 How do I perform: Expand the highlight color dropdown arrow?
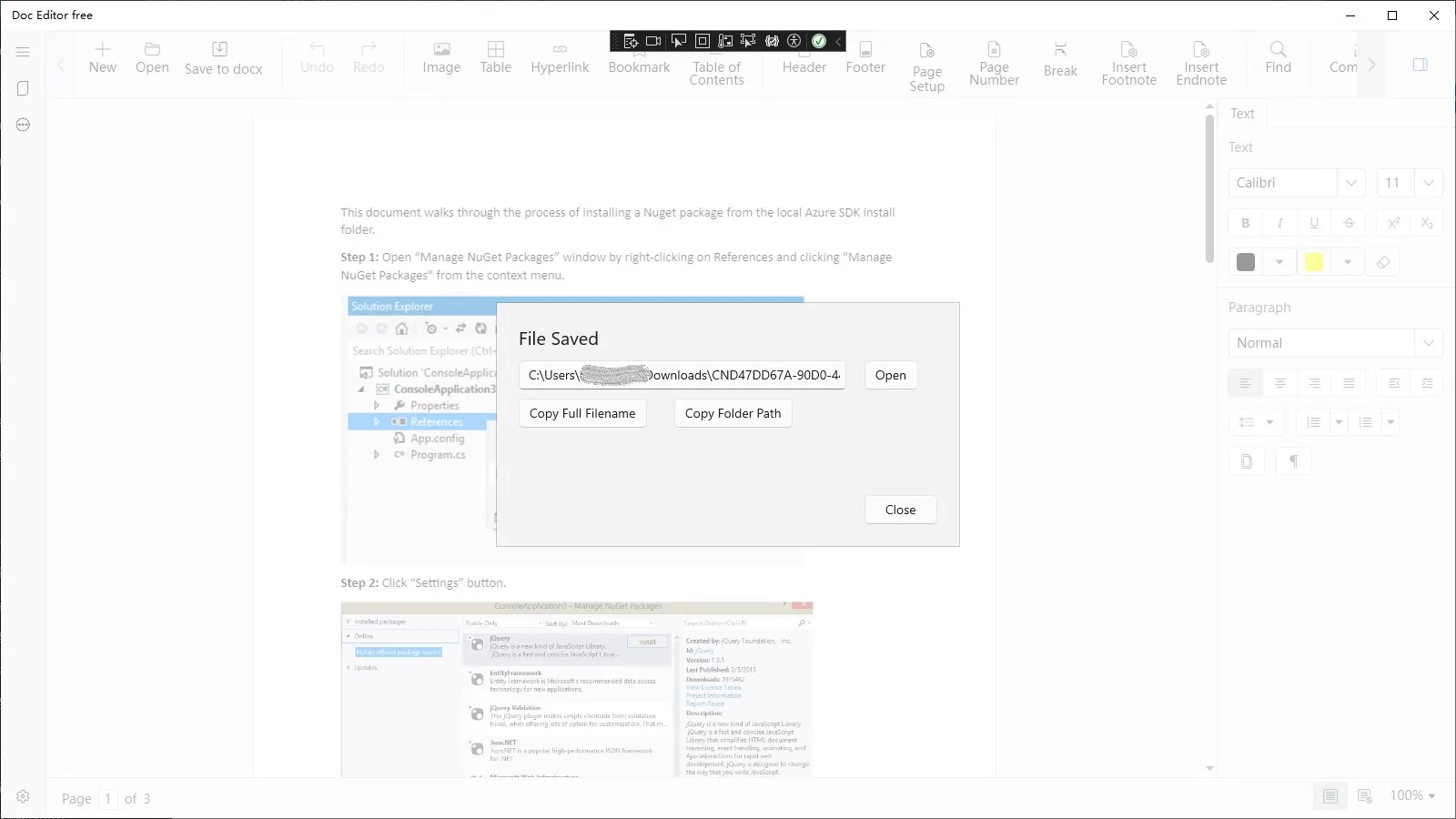point(1348,262)
